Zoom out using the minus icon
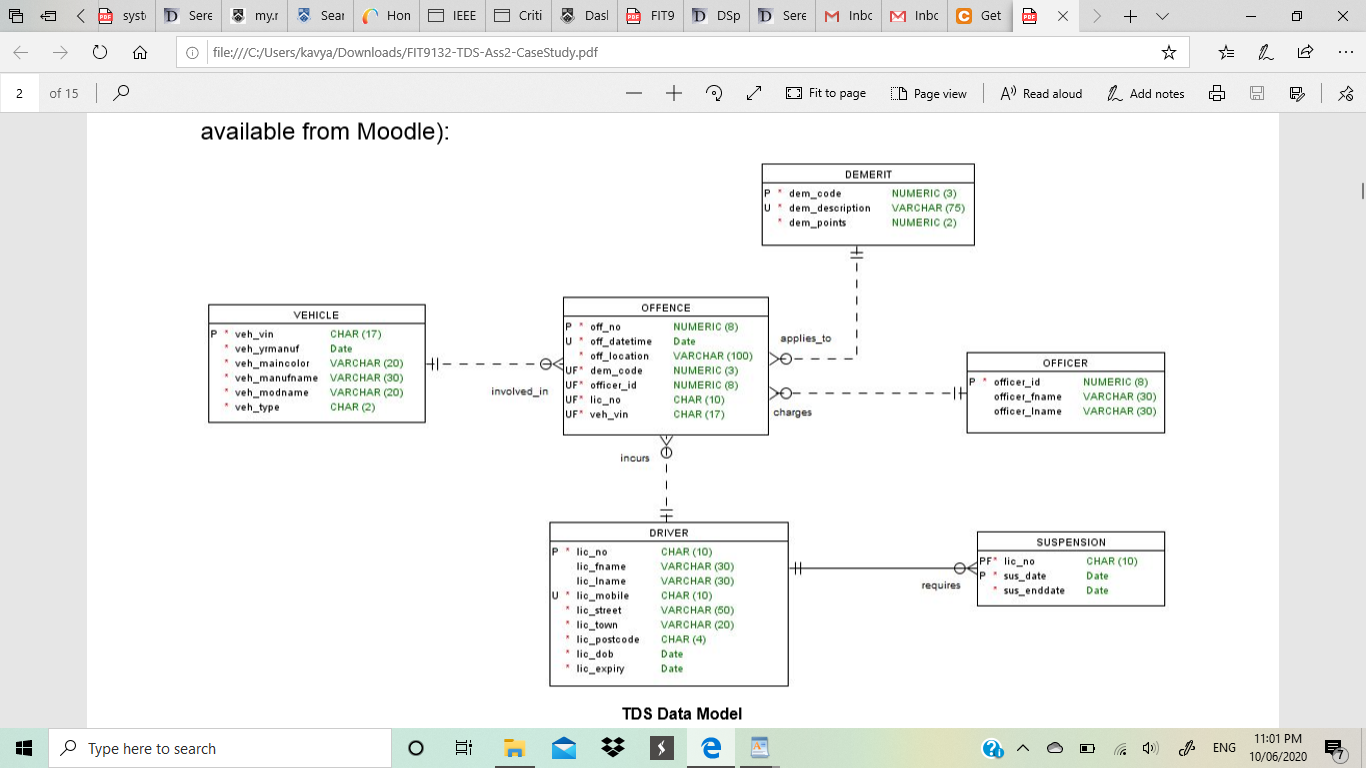 (633, 92)
